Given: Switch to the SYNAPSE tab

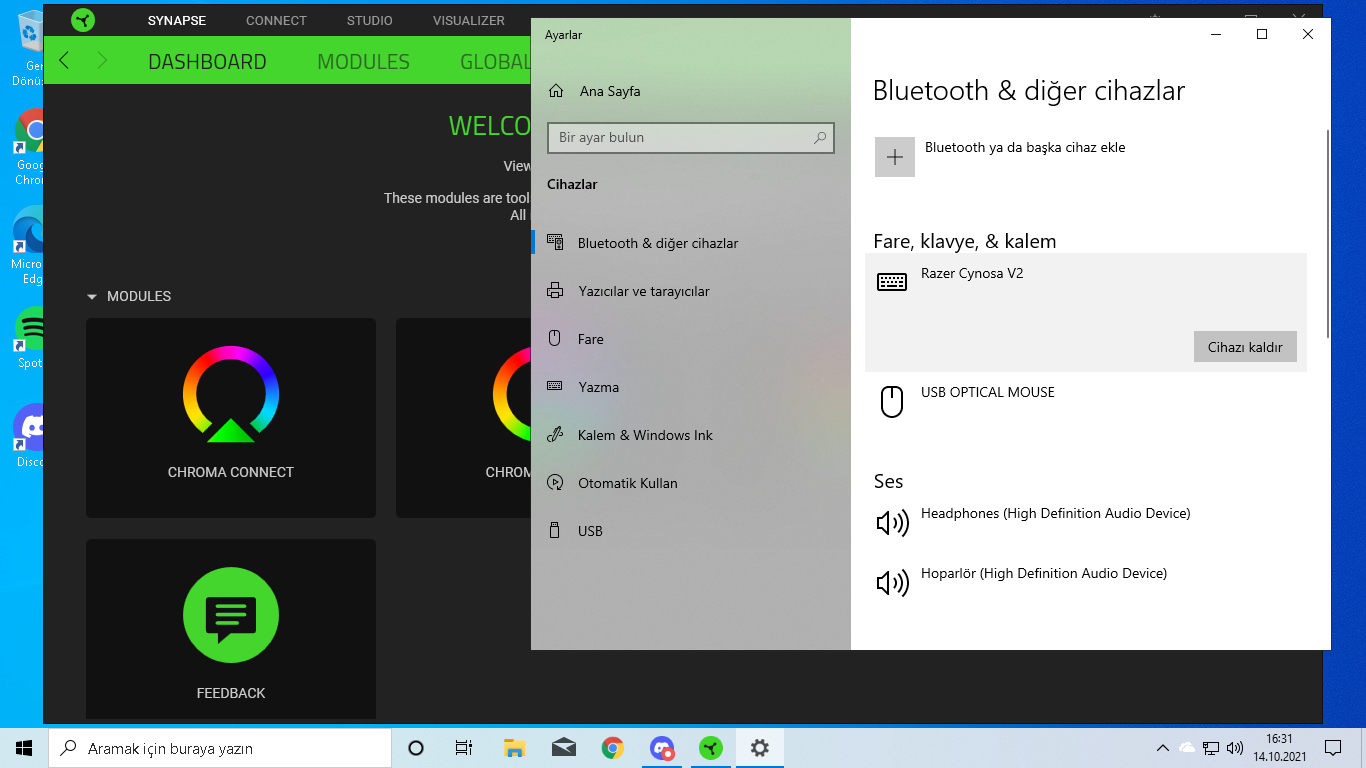Looking at the screenshot, I should [x=177, y=20].
